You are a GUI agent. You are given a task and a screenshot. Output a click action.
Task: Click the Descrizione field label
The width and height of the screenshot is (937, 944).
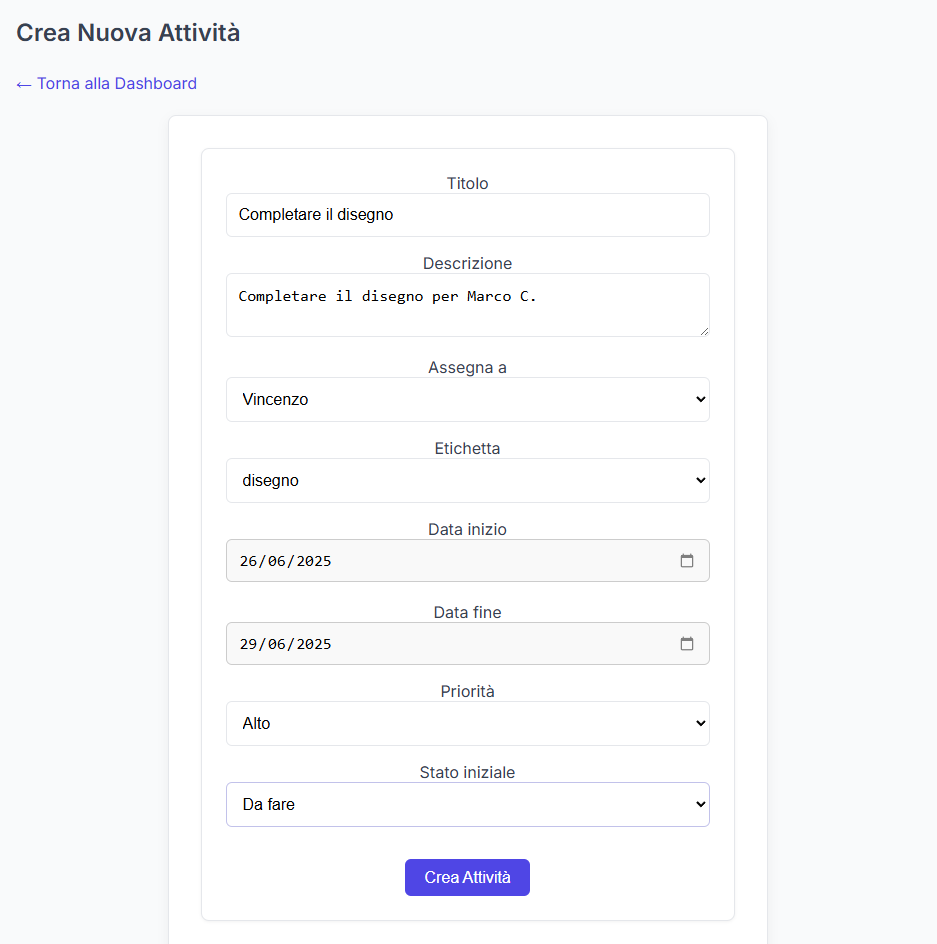[x=467, y=263]
